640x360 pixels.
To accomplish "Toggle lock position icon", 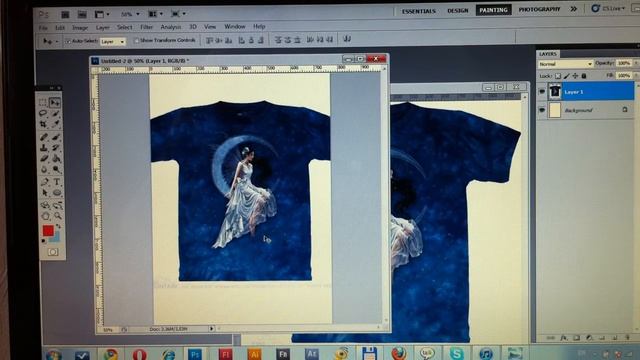I will (x=575, y=76).
